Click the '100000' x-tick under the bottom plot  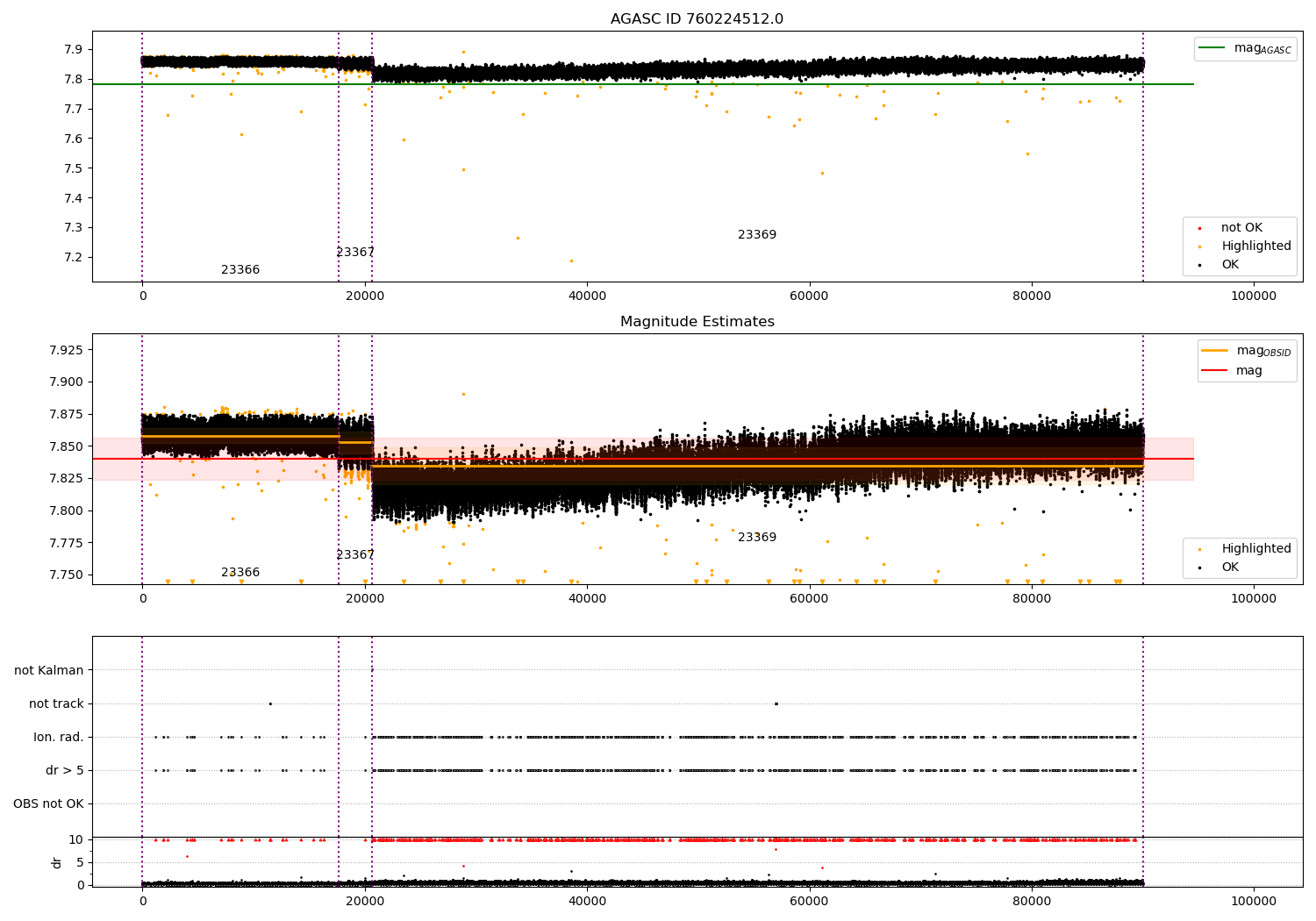tap(1254, 901)
